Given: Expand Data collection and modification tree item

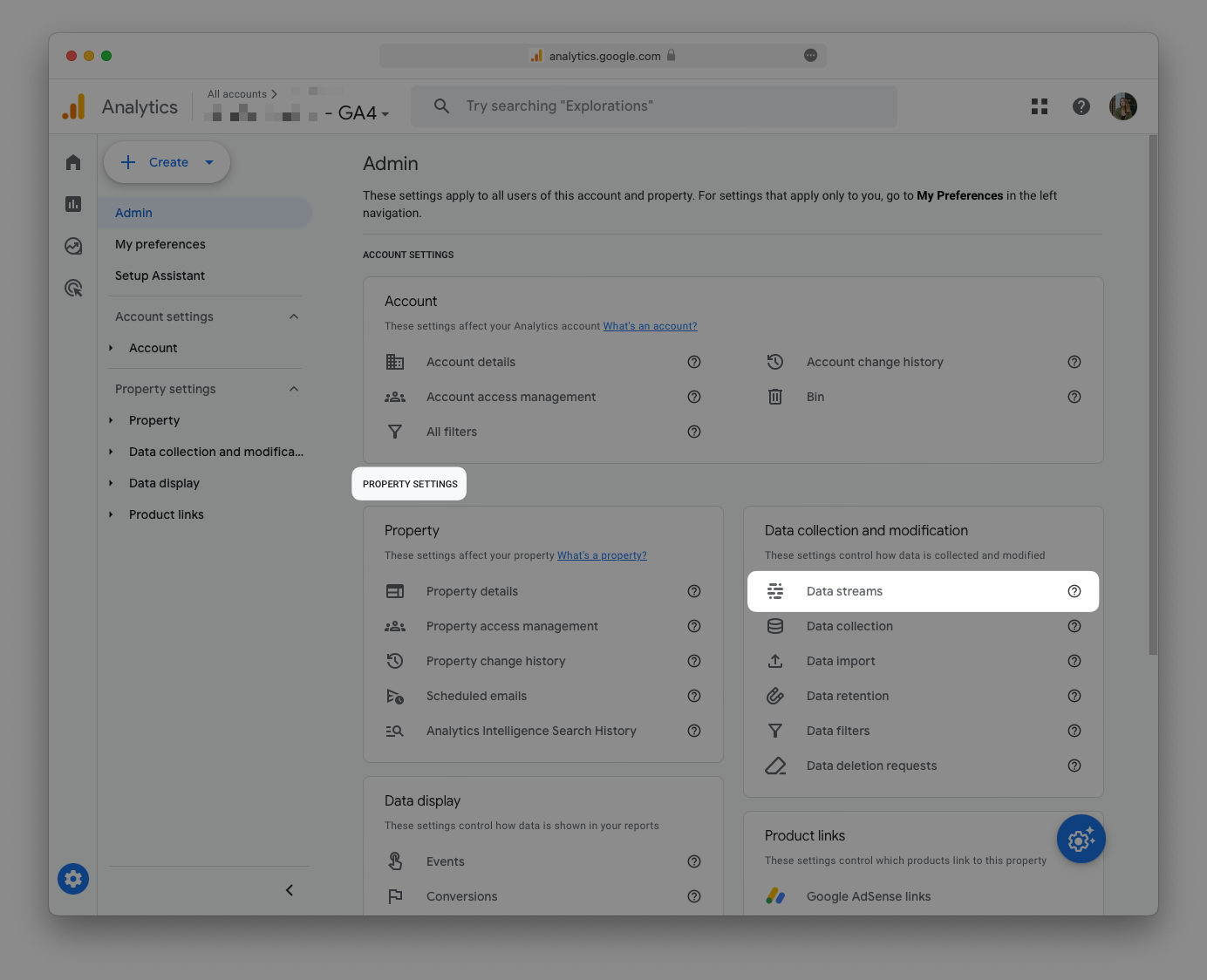Looking at the screenshot, I should 111,452.
